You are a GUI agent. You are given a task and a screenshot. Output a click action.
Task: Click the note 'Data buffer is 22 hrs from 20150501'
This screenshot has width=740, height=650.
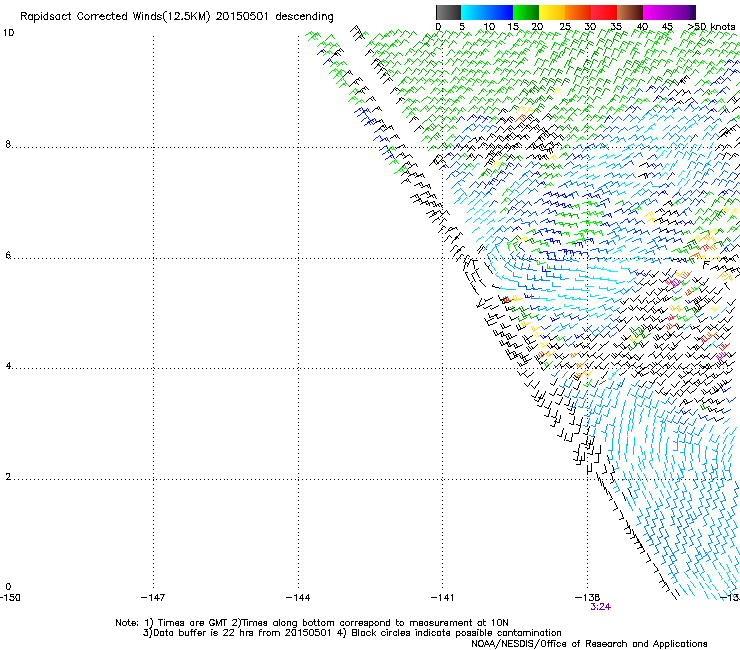pos(242,633)
